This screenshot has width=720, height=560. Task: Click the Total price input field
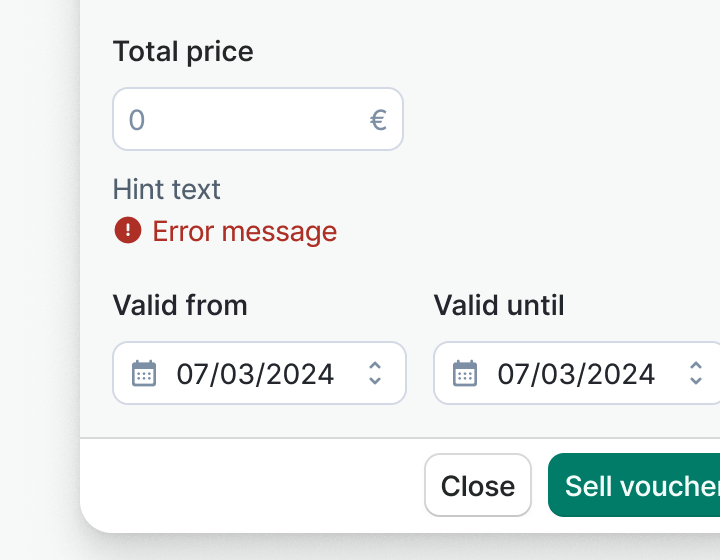pyautogui.click(x=240, y=120)
